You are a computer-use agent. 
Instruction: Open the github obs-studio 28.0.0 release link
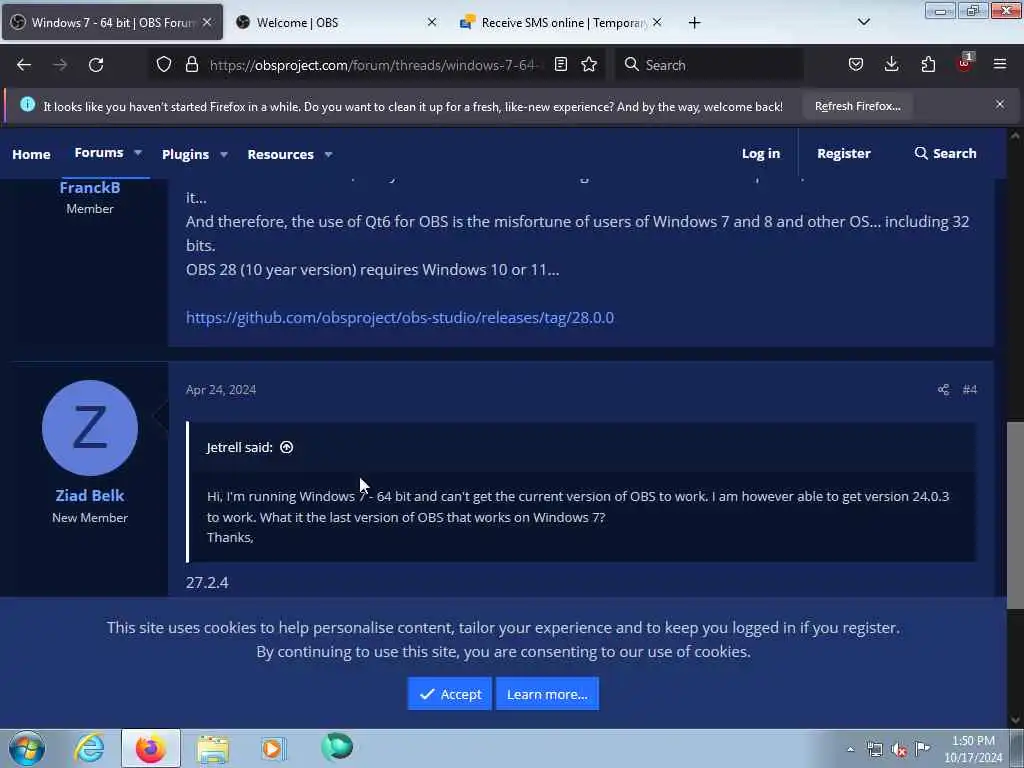[x=400, y=317]
